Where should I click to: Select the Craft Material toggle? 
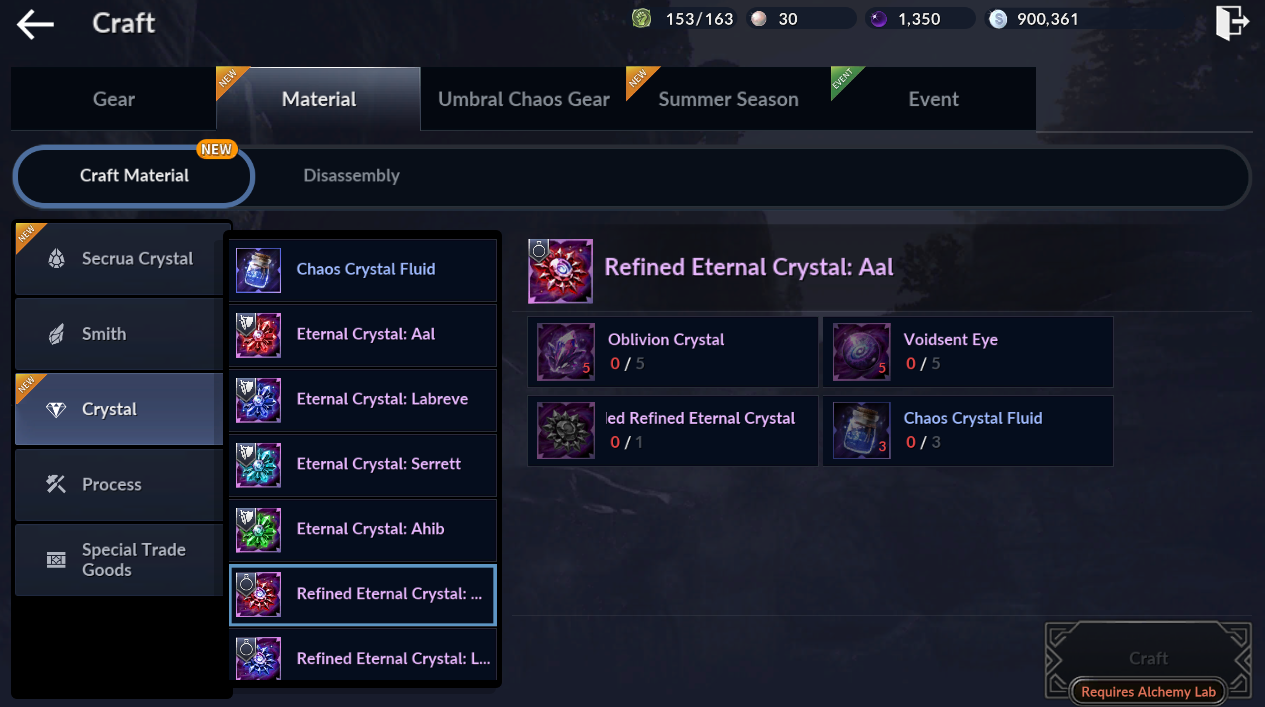[134, 177]
